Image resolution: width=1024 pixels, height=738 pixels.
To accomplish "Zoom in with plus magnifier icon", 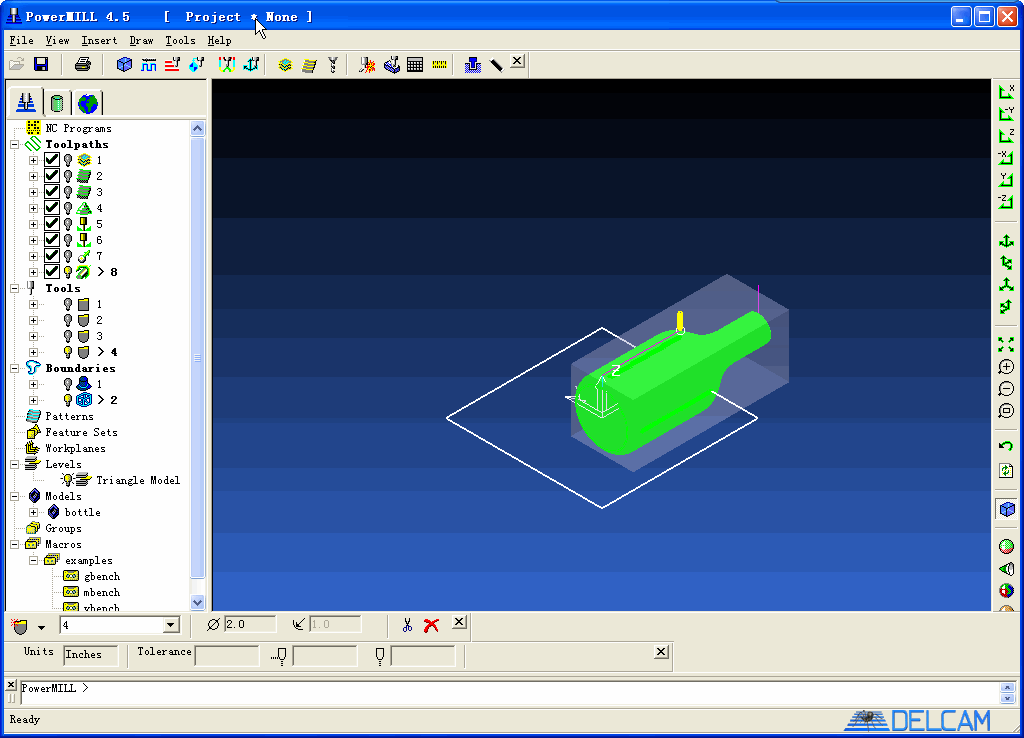I will tap(1006, 366).
